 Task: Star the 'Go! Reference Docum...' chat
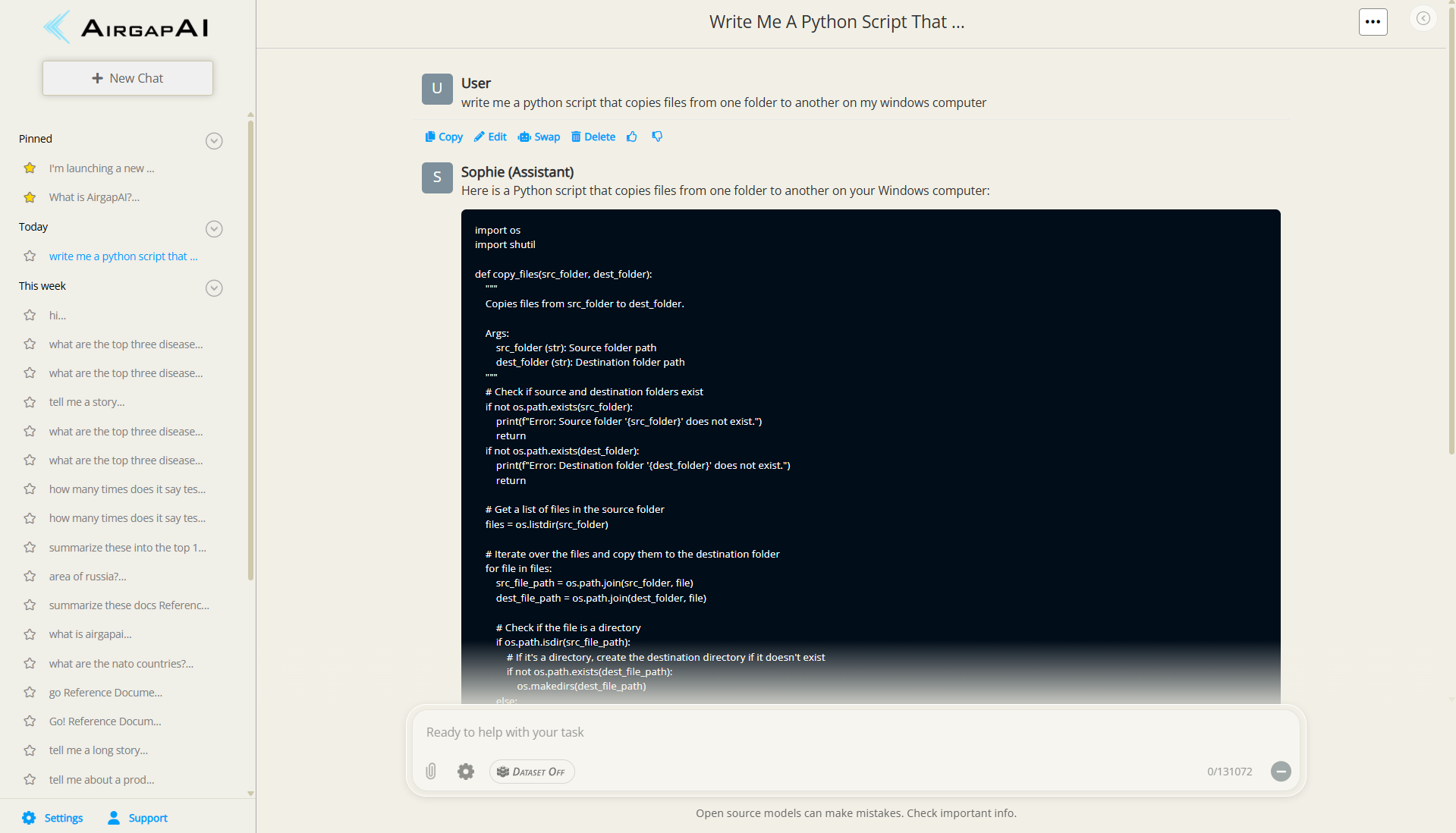click(30, 721)
